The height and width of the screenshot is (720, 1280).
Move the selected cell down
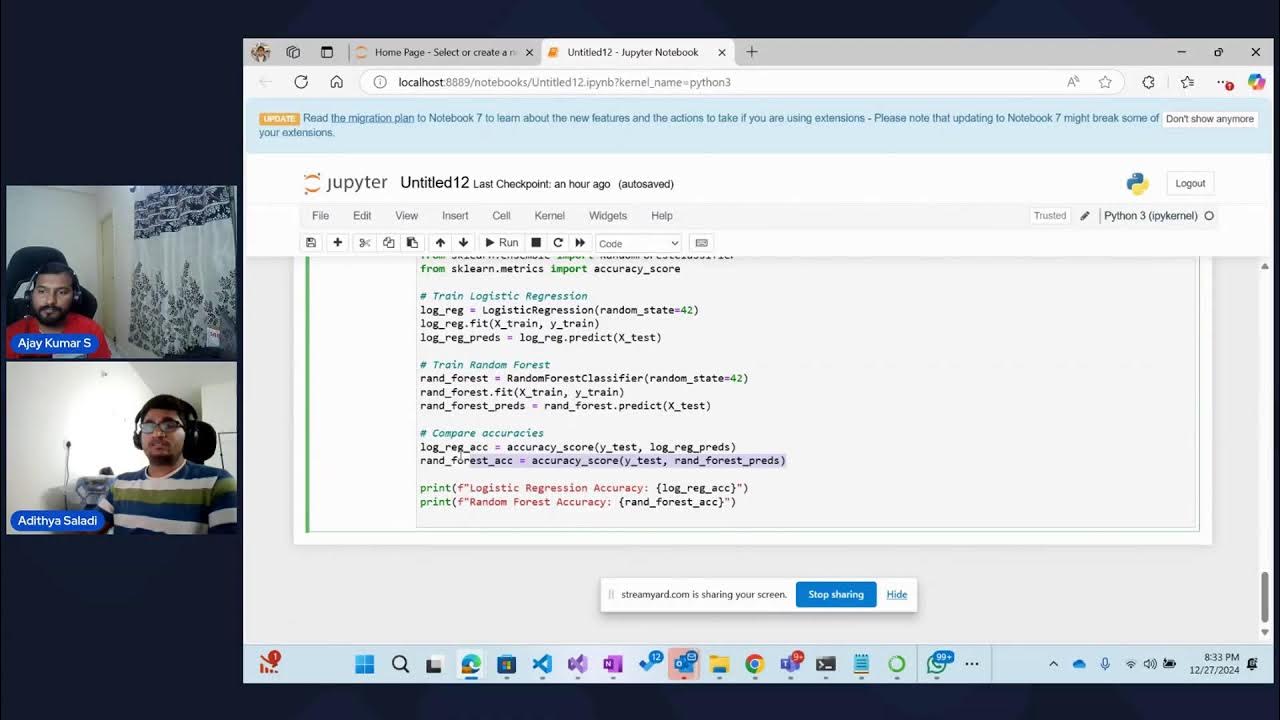point(463,243)
